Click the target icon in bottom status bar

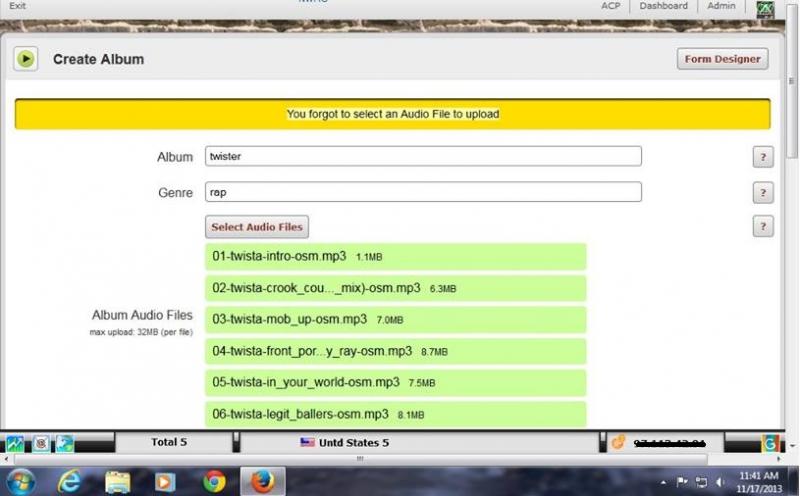(41, 443)
